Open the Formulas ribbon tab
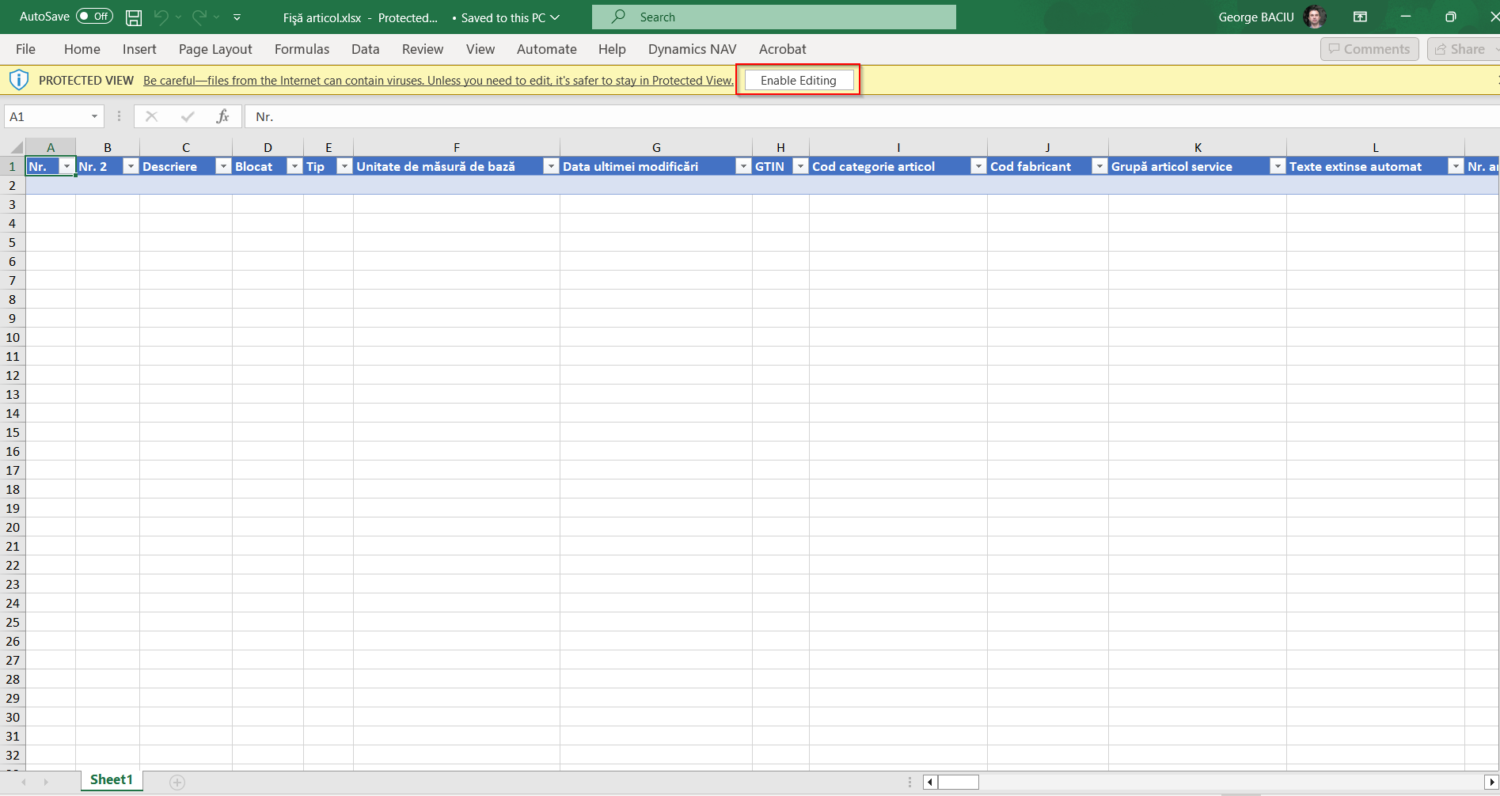The width and height of the screenshot is (1500, 796). pos(301,48)
